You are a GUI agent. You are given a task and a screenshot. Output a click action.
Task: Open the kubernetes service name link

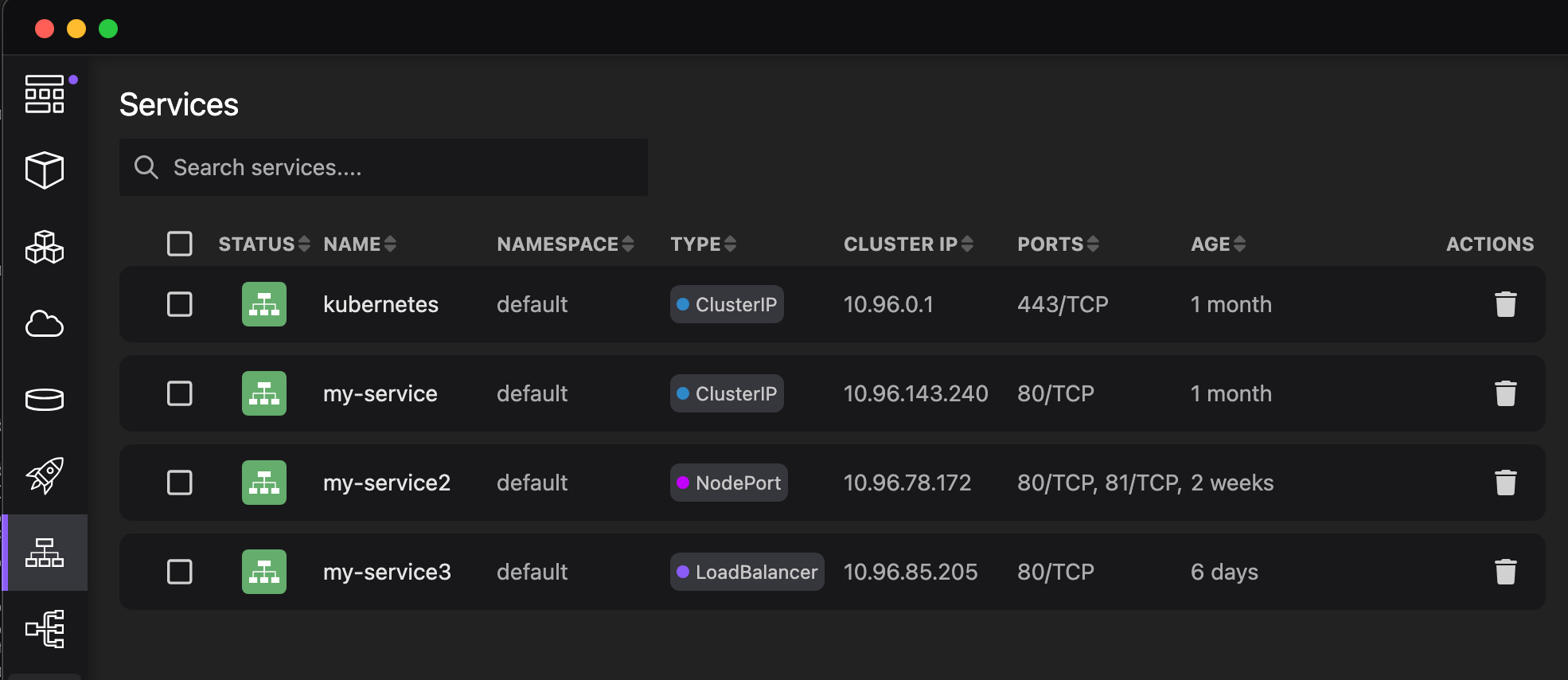(380, 304)
